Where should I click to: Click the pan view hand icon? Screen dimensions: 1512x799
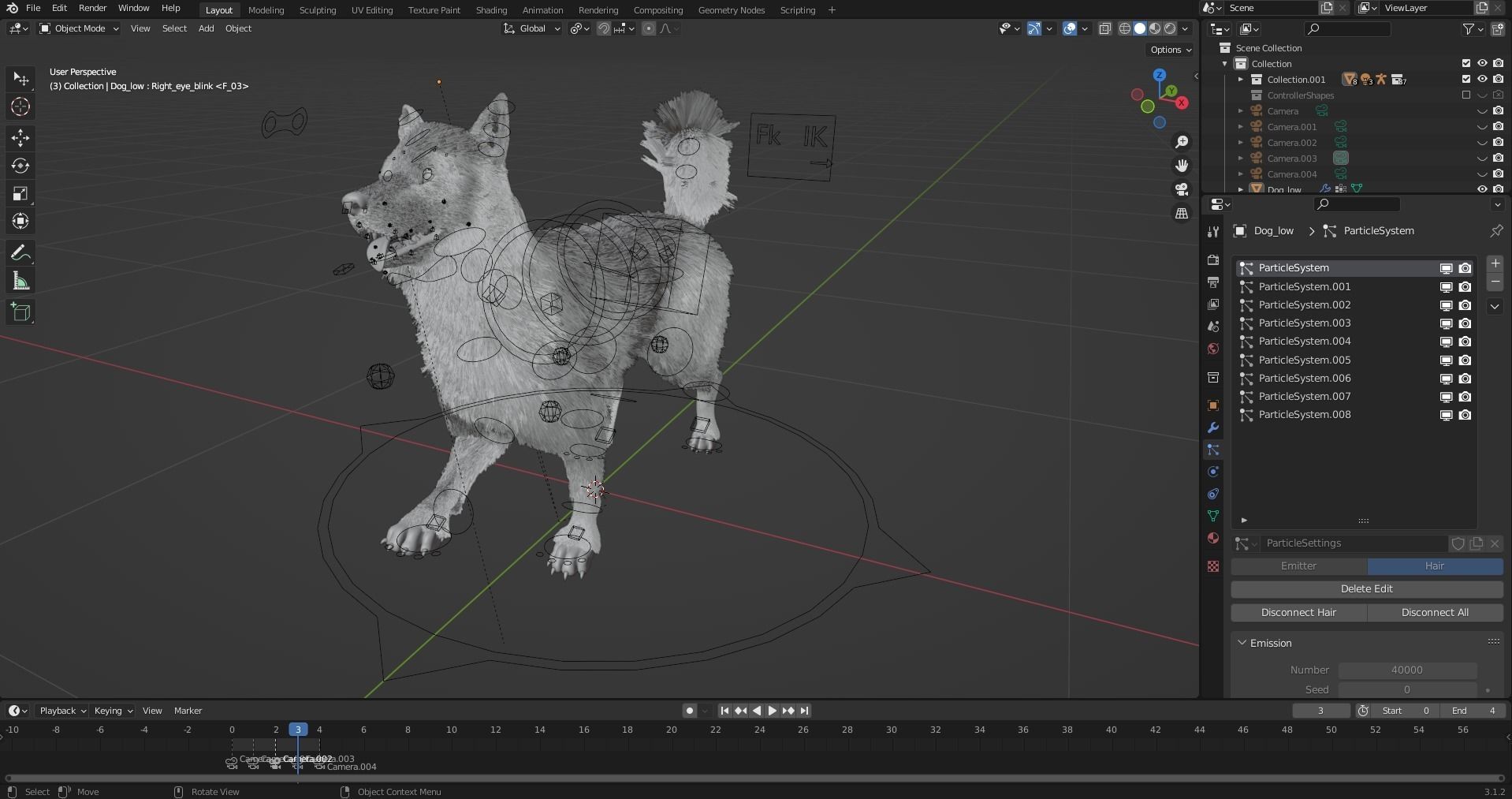[x=1182, y=166]
